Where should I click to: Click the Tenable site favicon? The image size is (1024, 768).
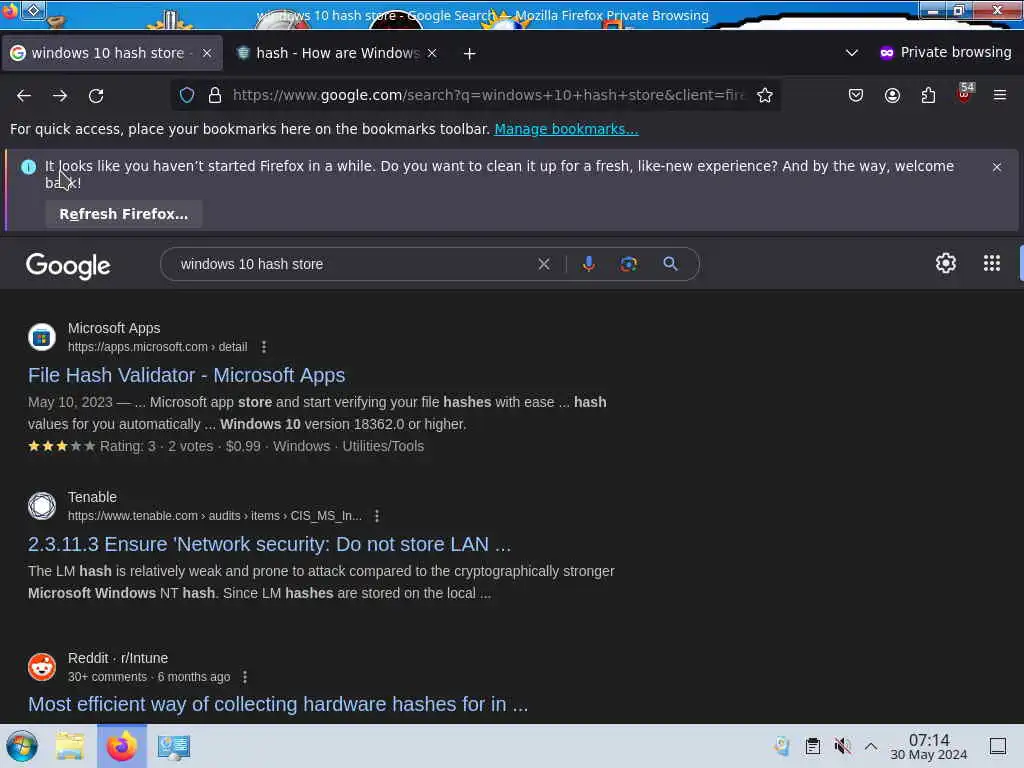point(42,506)
